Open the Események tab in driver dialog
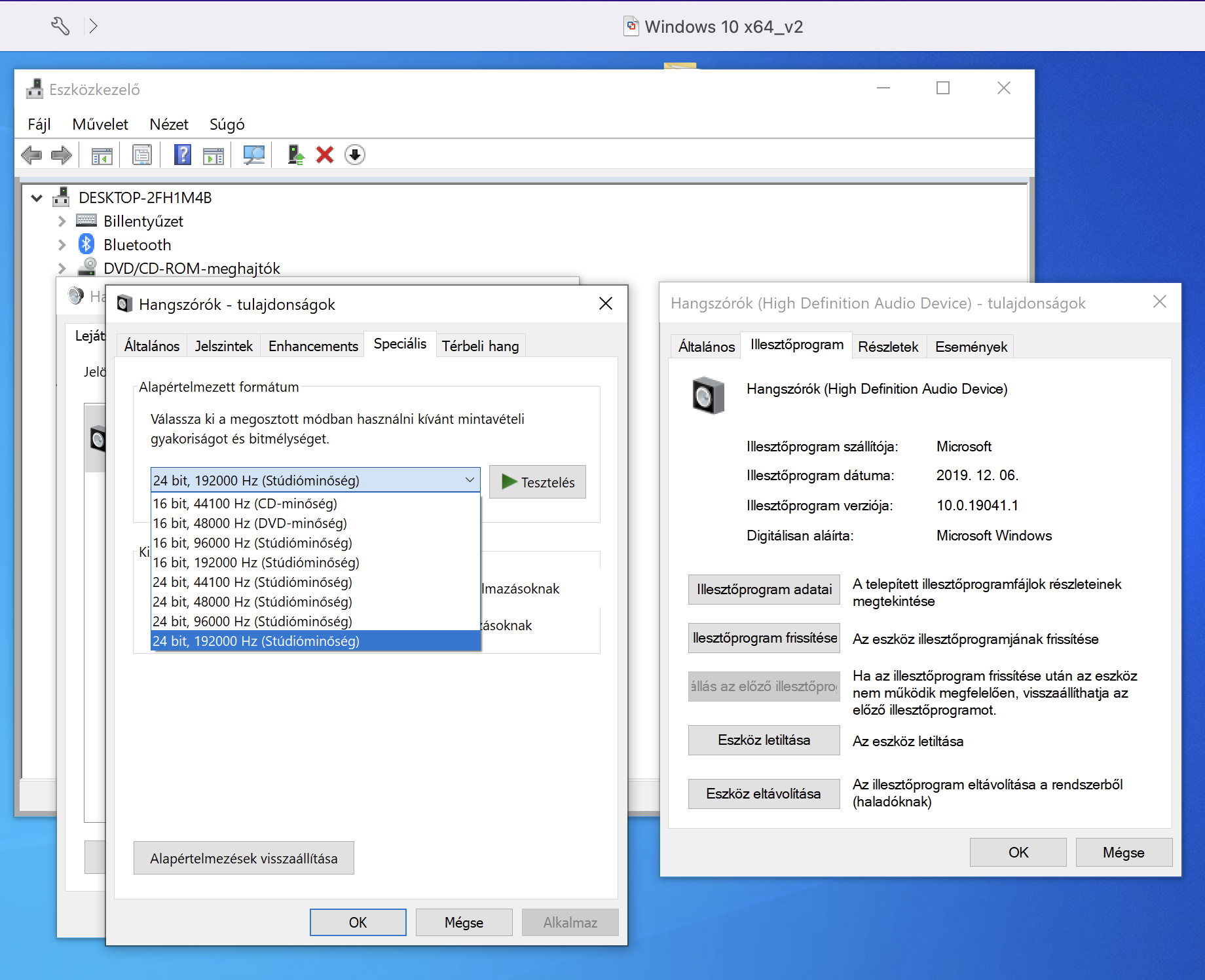 pos(971,347)
